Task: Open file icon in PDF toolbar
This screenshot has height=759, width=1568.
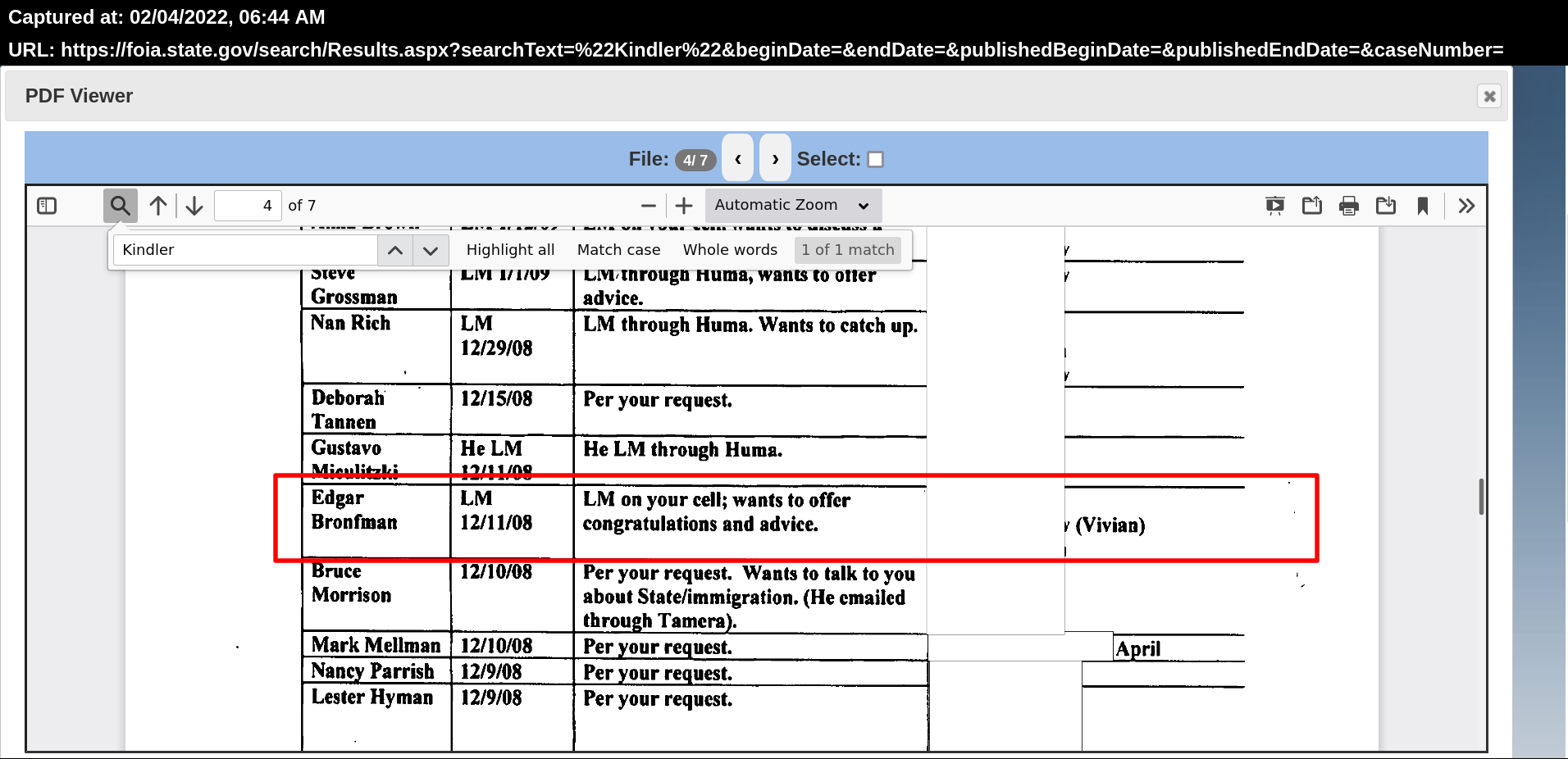Action: [1312, 206]
